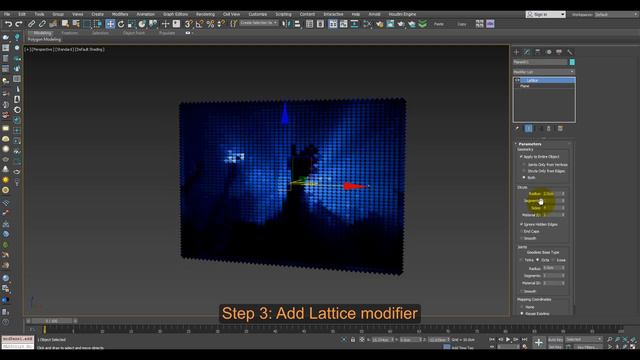640x360 pixels.
Task: Click the Auto Key button
Action: pyautogui.click(x=555, y=340)
